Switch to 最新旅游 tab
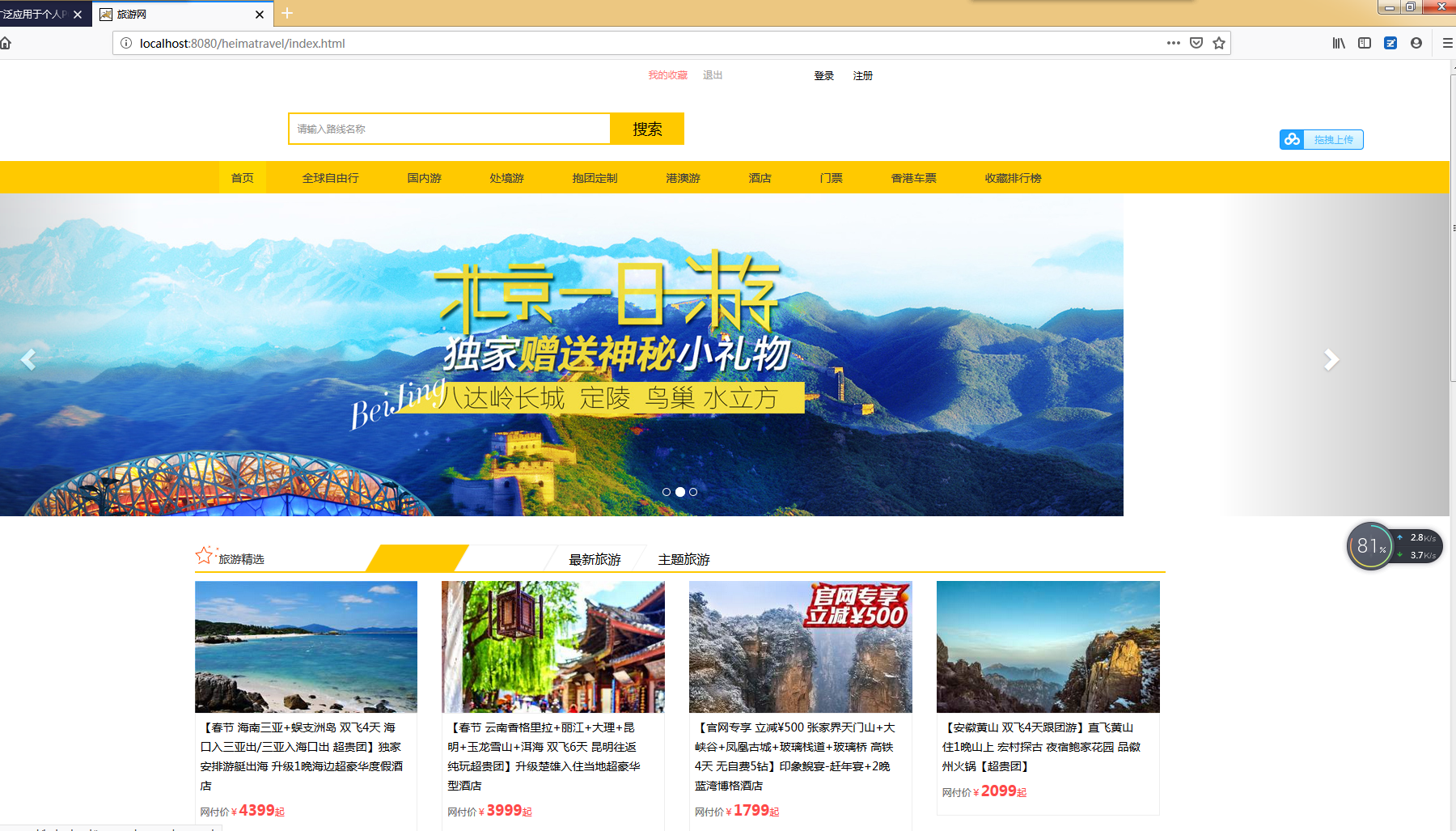Viewport: 1456px width, 831px height. click(595, 559)
